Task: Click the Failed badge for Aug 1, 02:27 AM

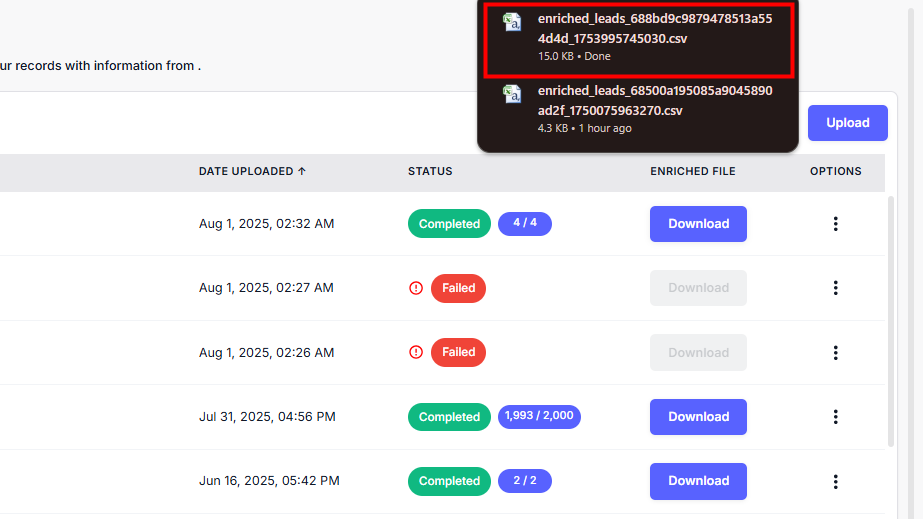Action: coord(459,288)
